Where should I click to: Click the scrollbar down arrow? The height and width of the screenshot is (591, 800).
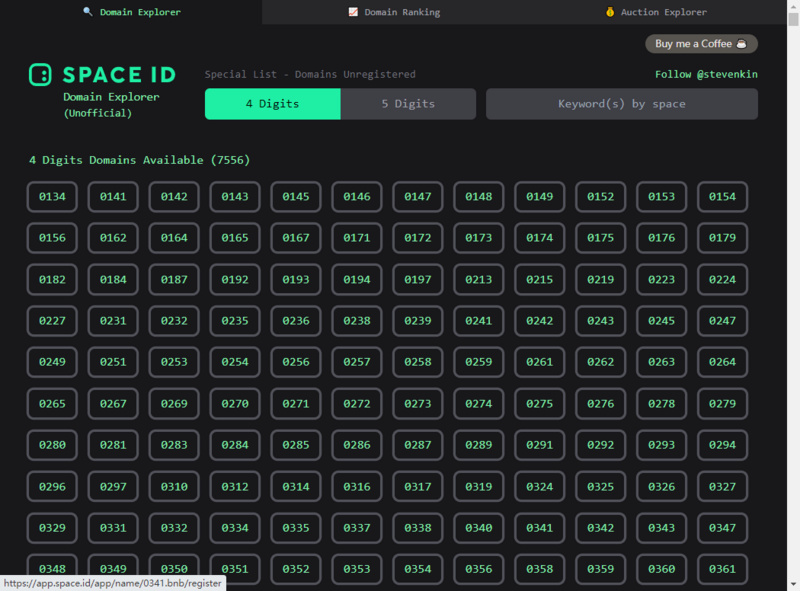point(793,583)
